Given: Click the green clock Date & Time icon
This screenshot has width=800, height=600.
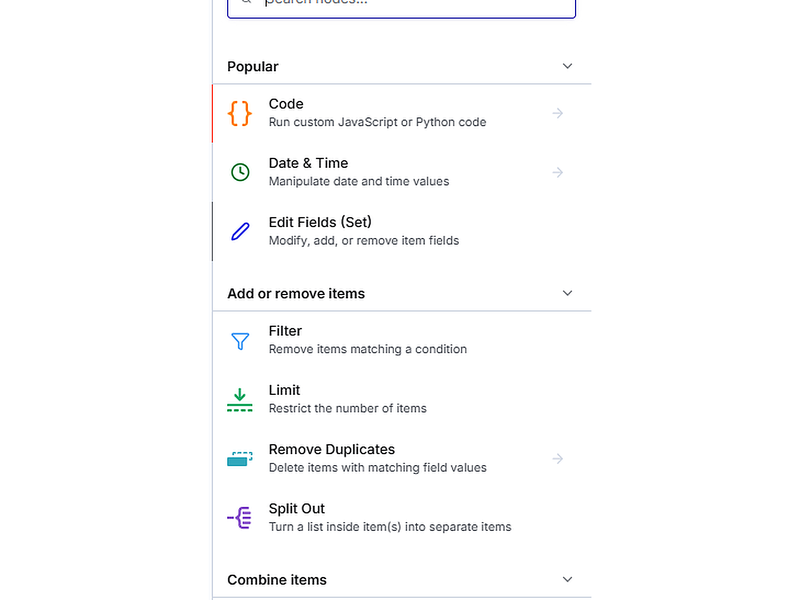Looking at the screenshot, I should (x=240, y=172).
